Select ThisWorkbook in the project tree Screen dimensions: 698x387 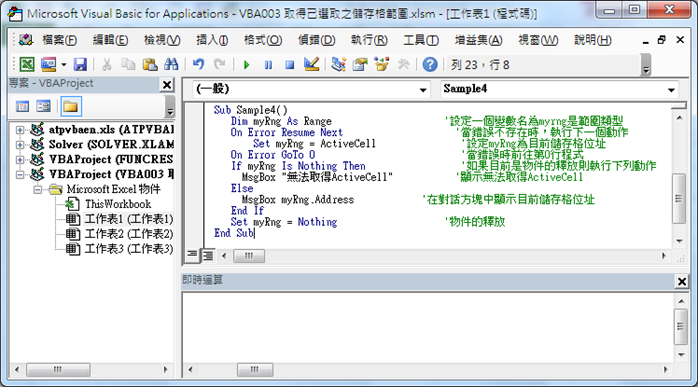(118, 204)
